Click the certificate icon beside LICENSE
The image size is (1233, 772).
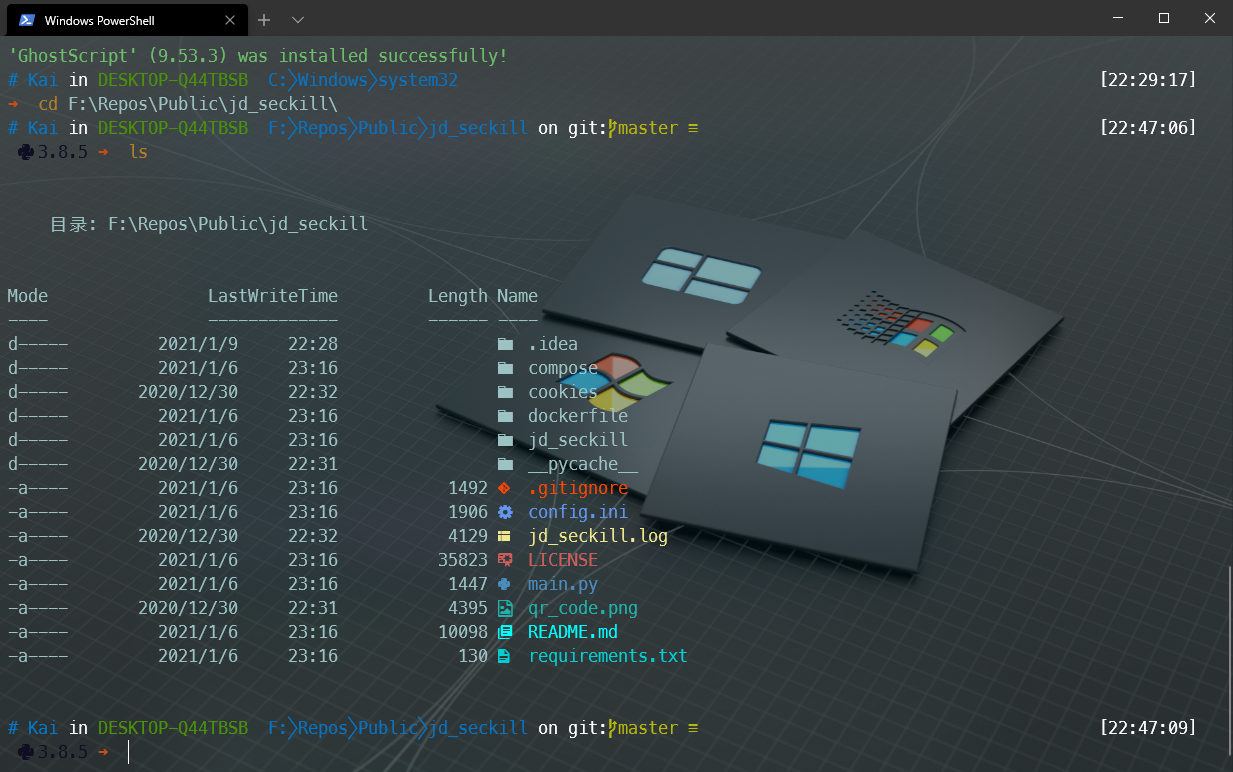(x=505, y=560)
